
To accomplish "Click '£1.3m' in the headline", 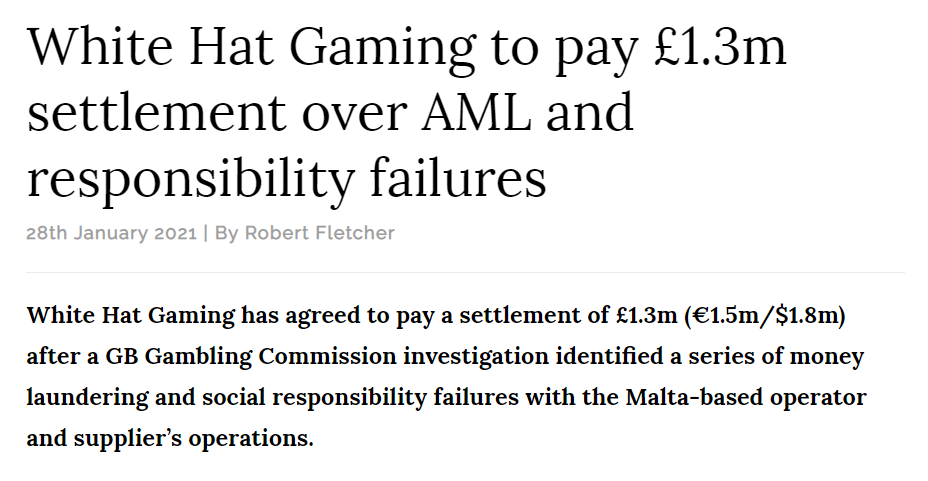I will pos(720,47).
